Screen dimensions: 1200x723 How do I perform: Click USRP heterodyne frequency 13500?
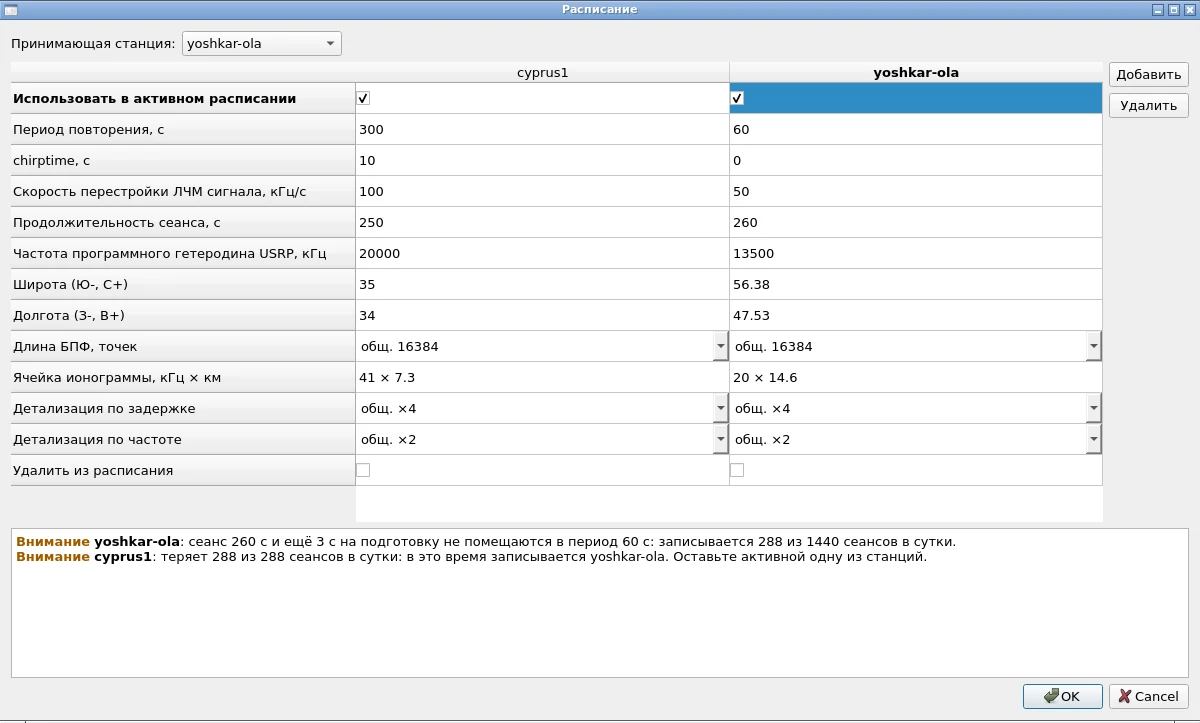[x=916, y=253]
